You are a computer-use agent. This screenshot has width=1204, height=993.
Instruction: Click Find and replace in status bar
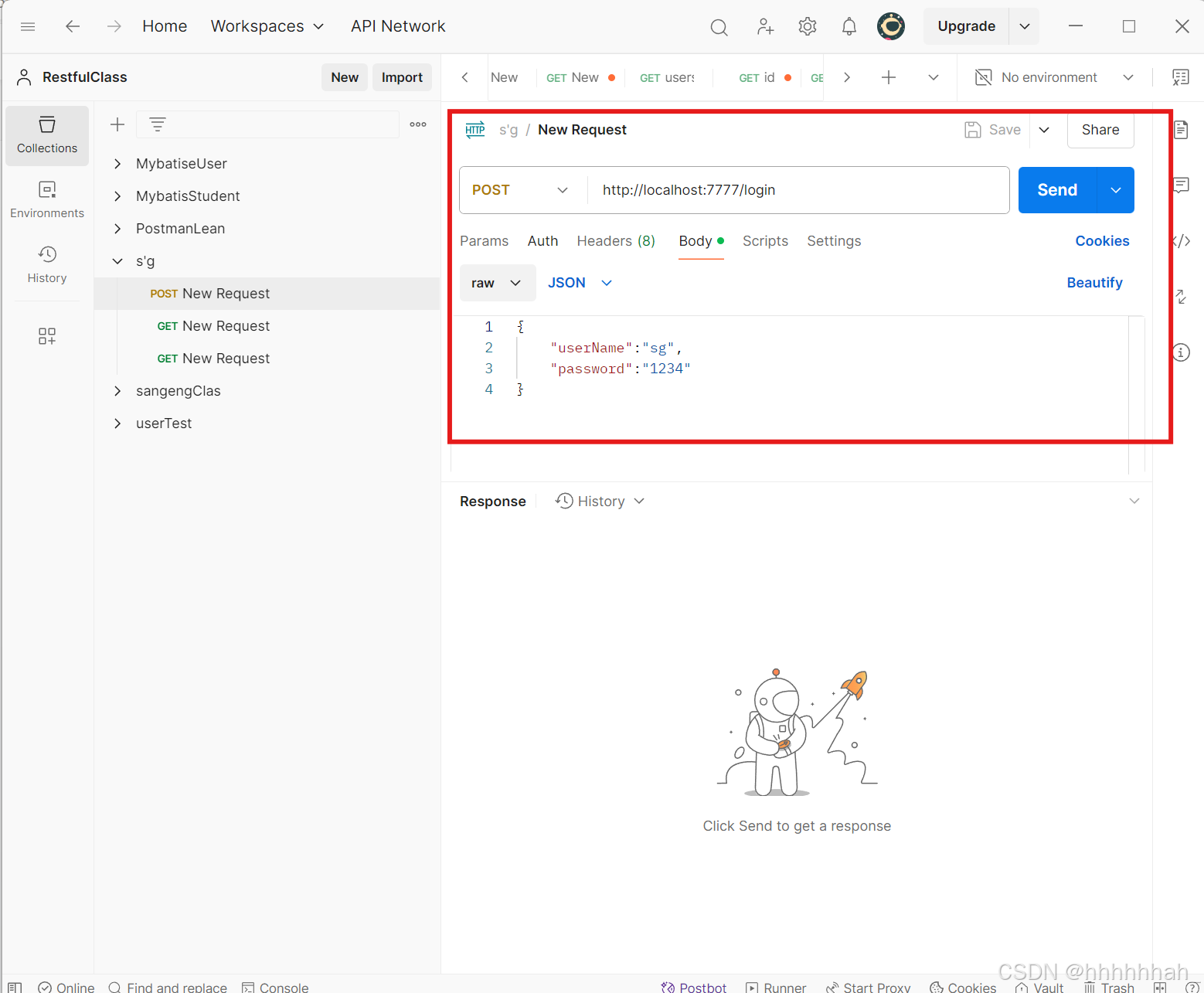point(168,988)
